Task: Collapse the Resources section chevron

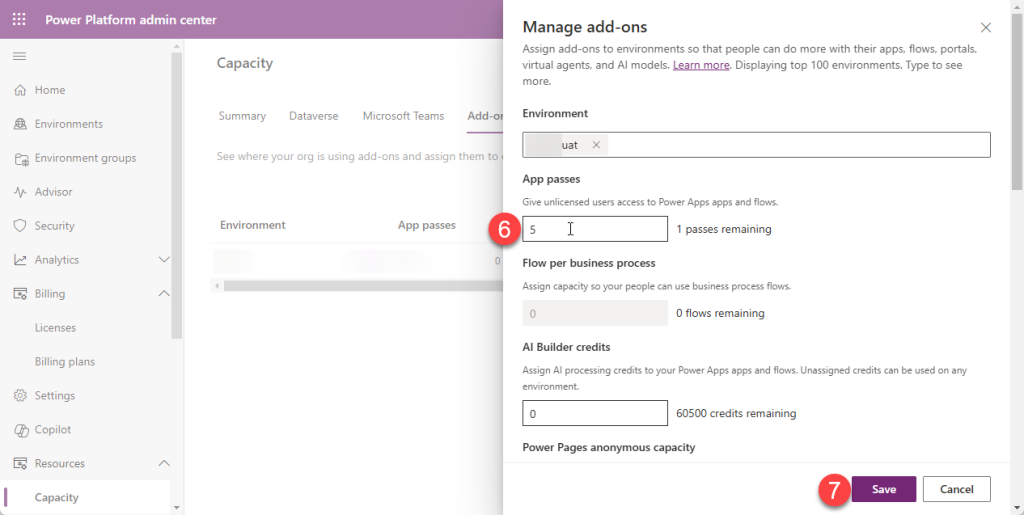Action: click(164, 463)
